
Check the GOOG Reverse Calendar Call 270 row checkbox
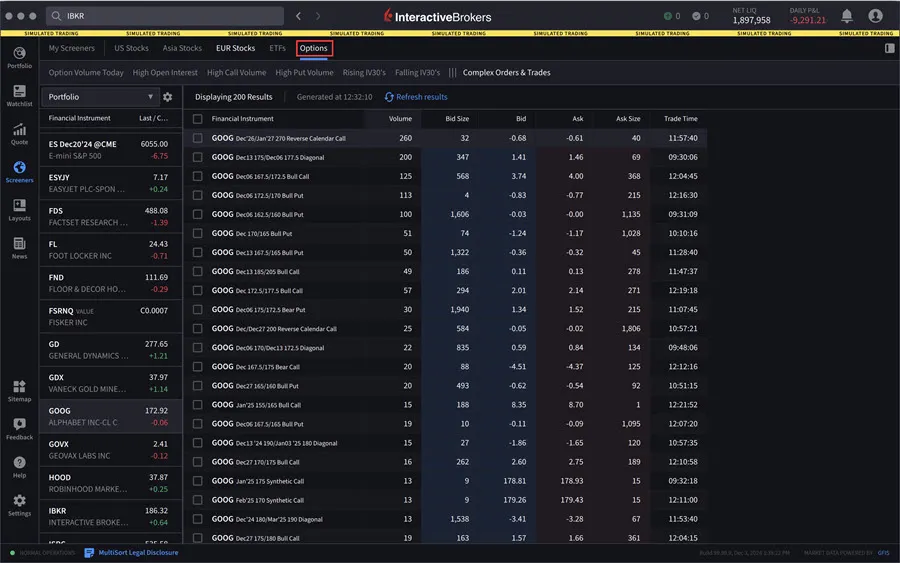tap(197, 138)
